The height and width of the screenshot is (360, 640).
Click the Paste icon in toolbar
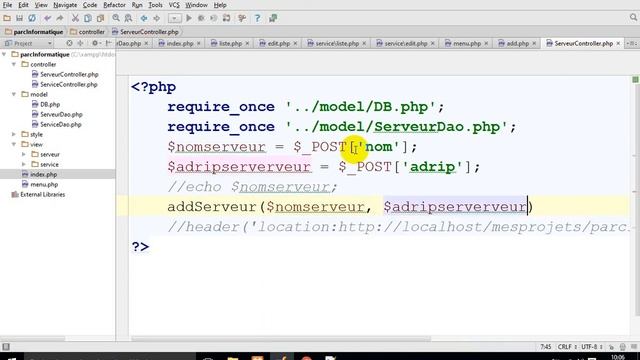pyautogui.click(x=100, y=18)
